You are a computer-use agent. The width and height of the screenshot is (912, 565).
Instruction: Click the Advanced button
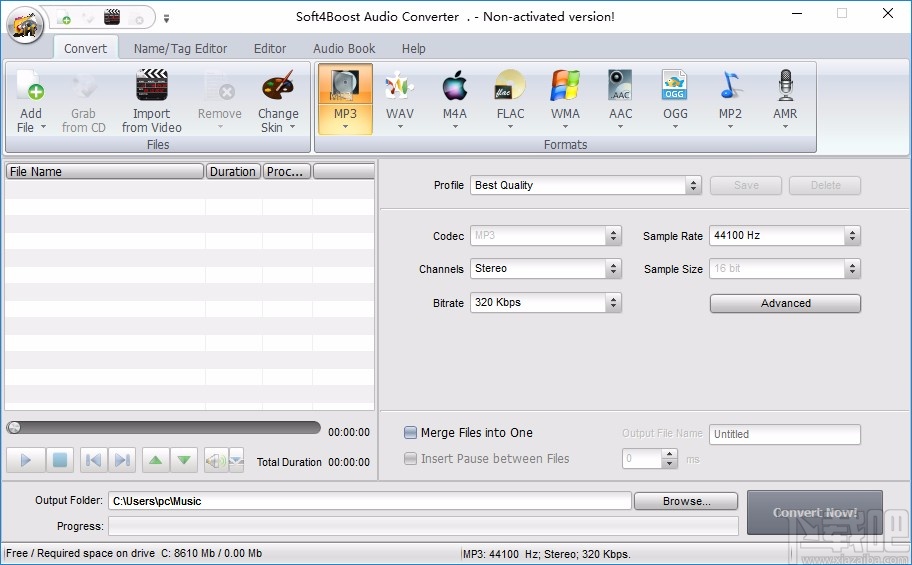tap(785, 303)
